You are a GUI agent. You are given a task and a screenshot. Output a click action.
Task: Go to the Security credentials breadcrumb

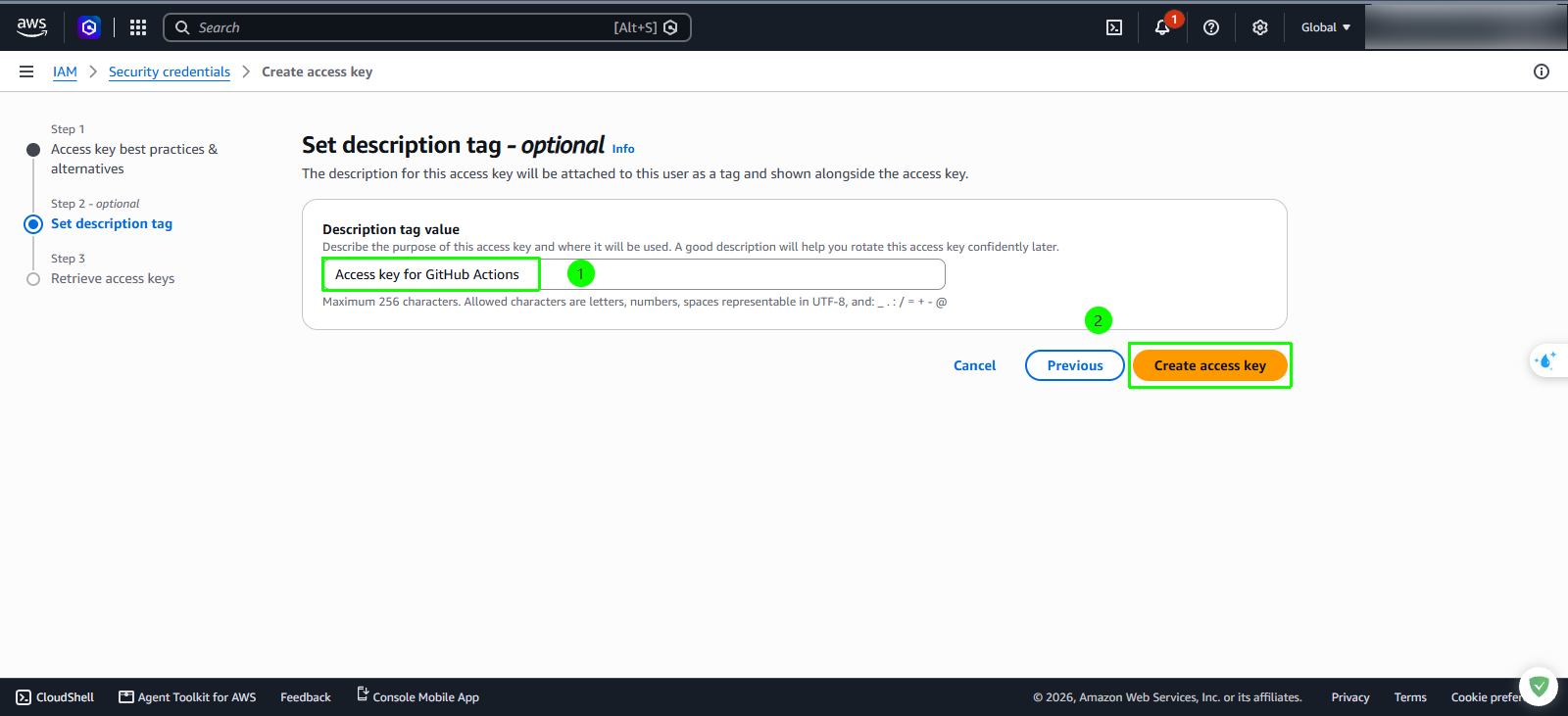pyautogui.click(x=170, y=72)
